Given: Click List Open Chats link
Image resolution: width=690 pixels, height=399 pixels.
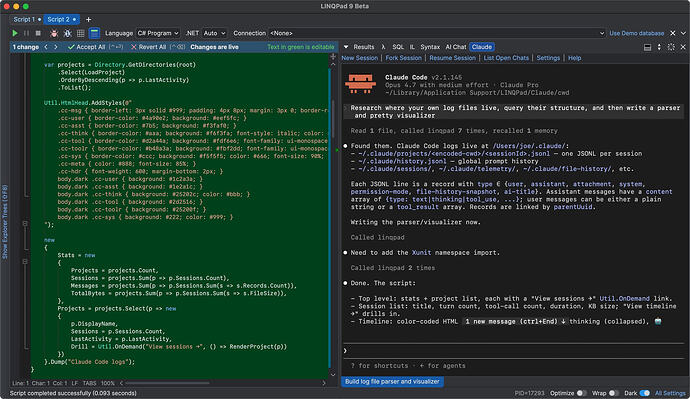Looking at the screenshot, I should point(506,58).
